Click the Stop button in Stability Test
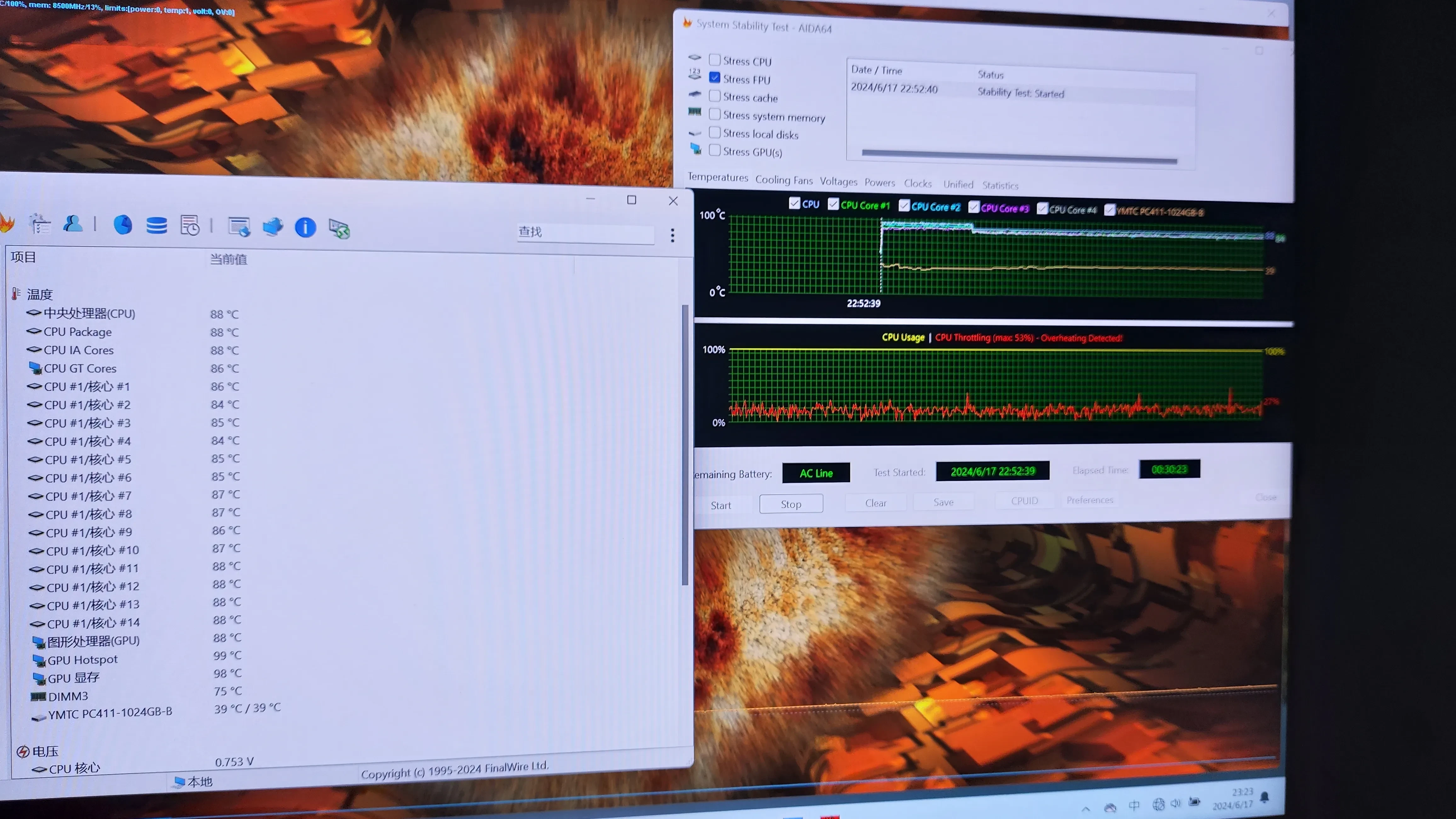The width and height of the screenshot is (1456, 819). click(x=791, y=504)
